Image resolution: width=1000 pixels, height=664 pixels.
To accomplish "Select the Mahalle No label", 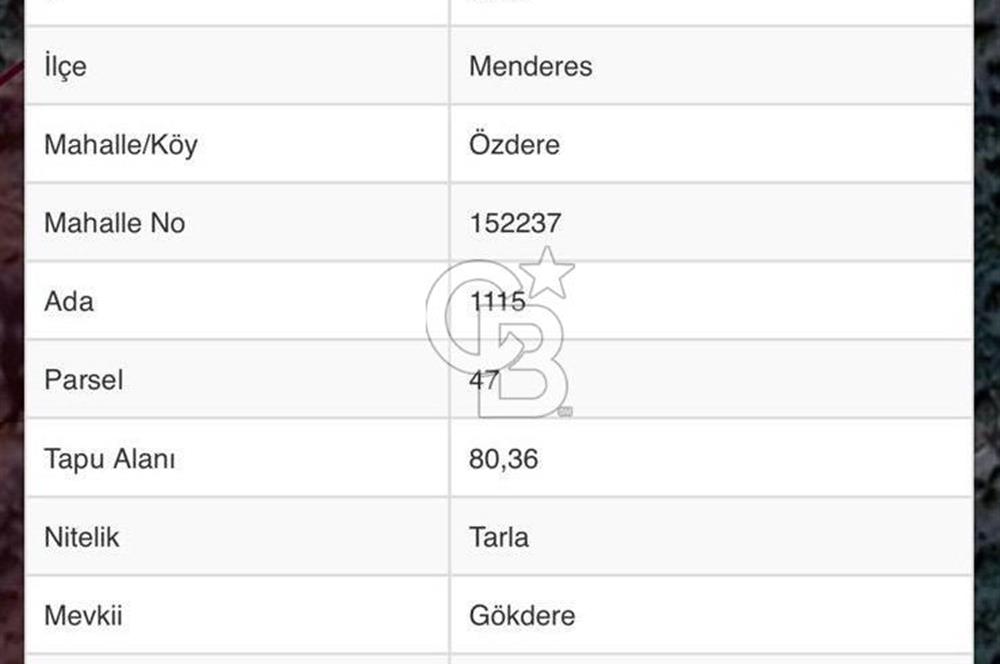I will pos(114,223).
